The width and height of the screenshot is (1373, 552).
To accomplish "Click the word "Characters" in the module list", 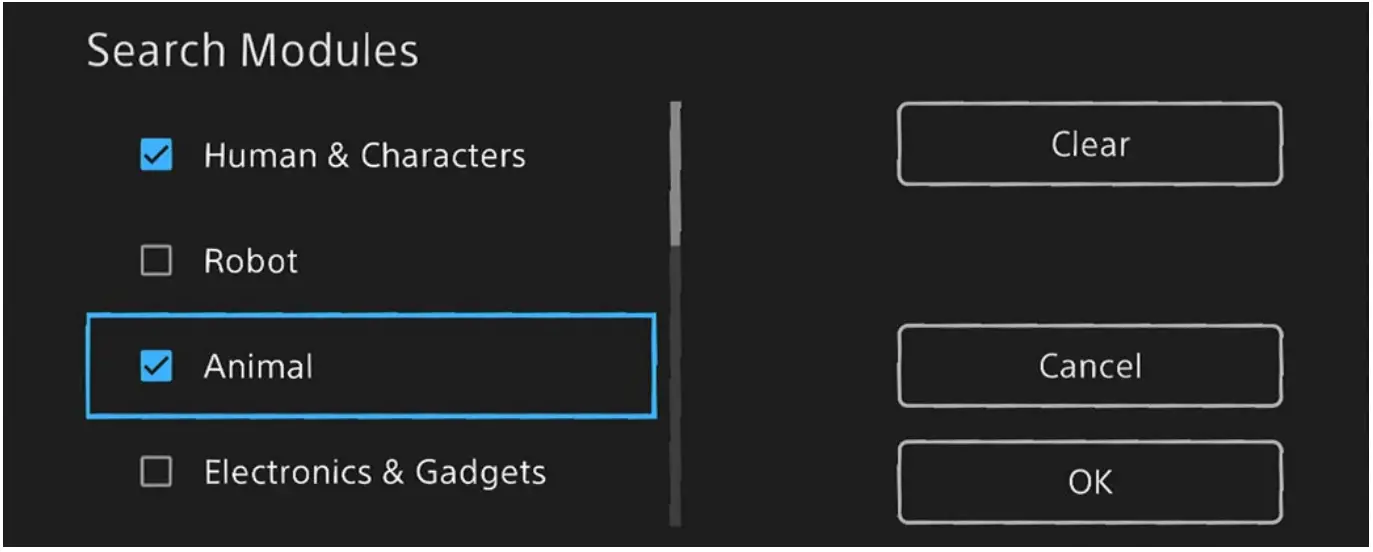I will (x=442, y=156).
